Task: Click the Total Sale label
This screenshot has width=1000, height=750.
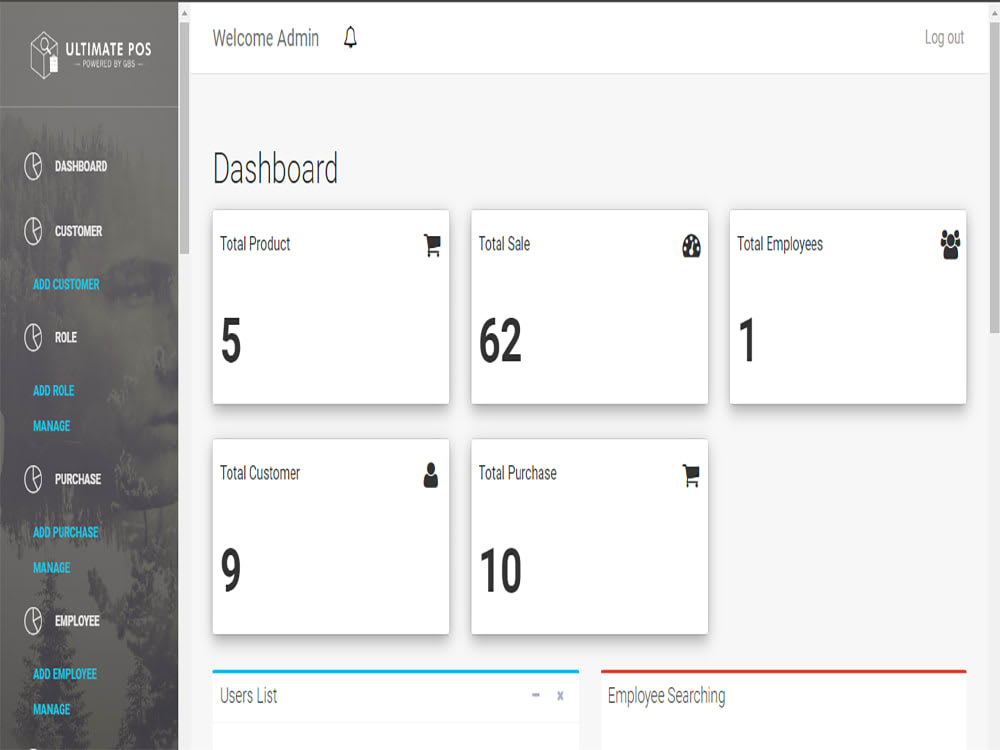Action: (504, 244)
